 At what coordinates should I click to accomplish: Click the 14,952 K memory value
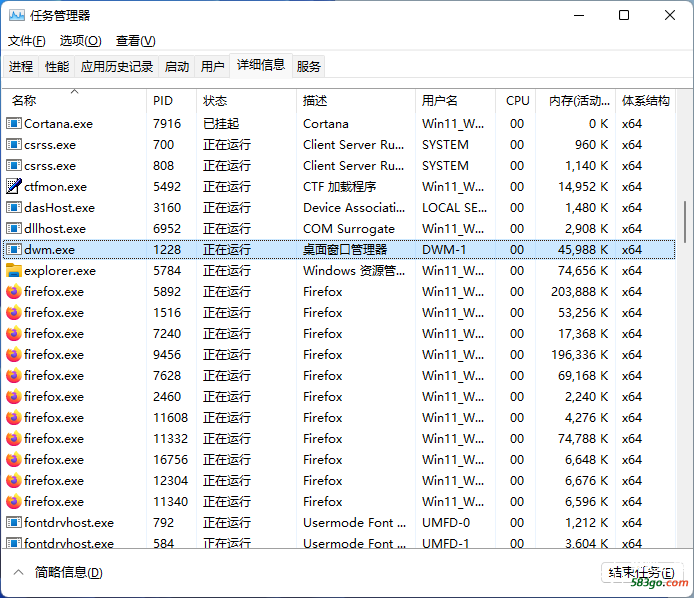coord(583,186)
